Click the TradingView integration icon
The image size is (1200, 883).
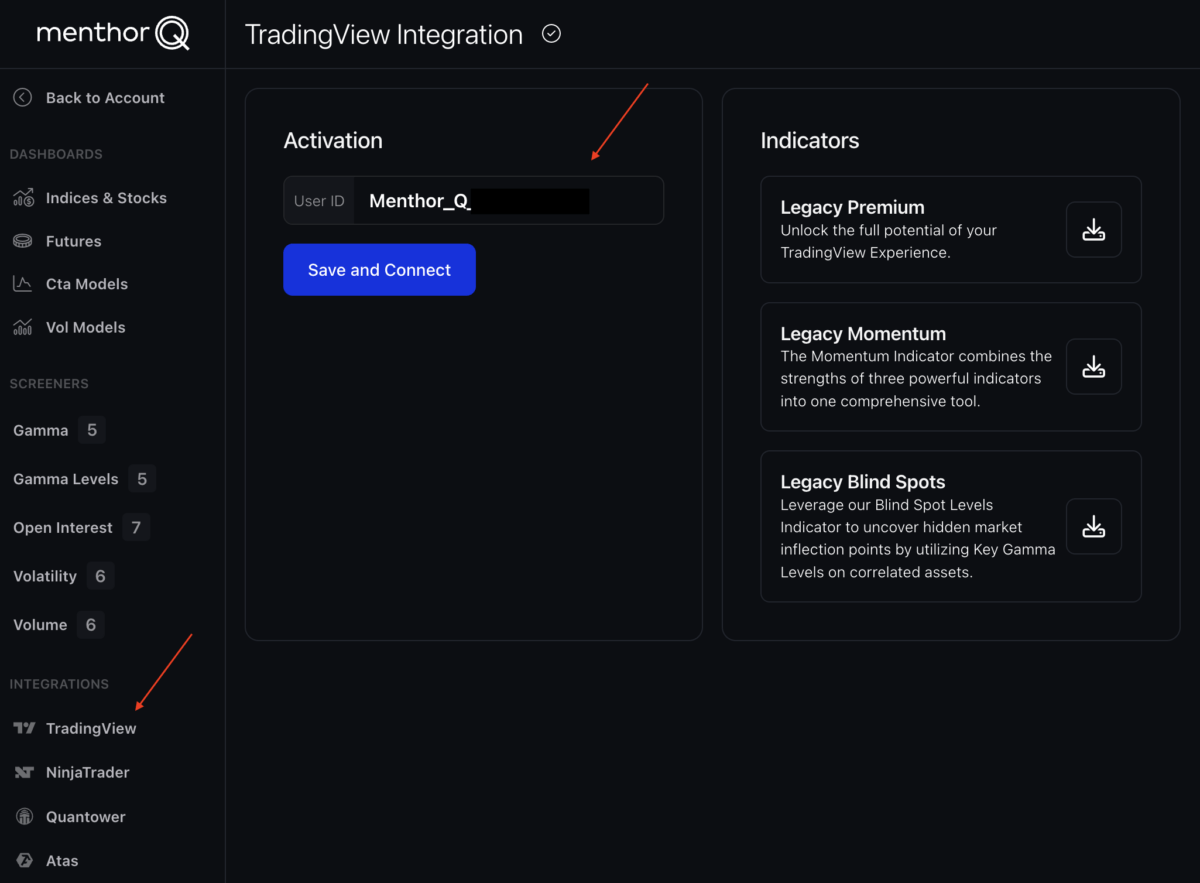click(x=24, y=728)
